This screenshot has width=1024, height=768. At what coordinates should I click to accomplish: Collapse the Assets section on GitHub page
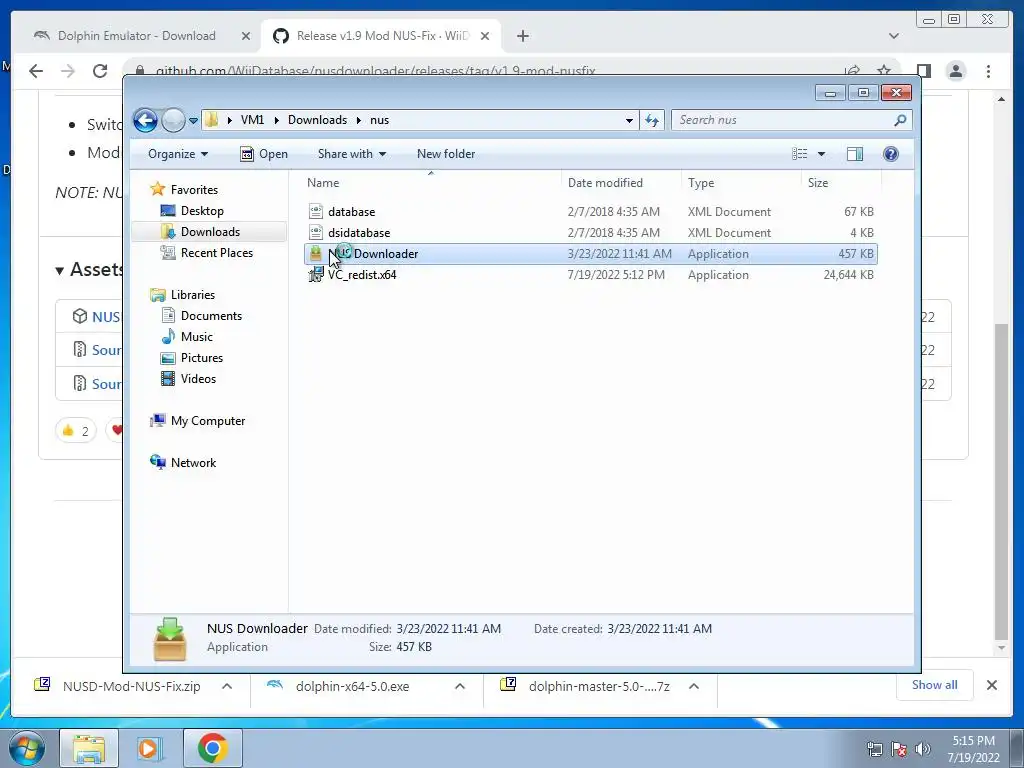[59, 270]
